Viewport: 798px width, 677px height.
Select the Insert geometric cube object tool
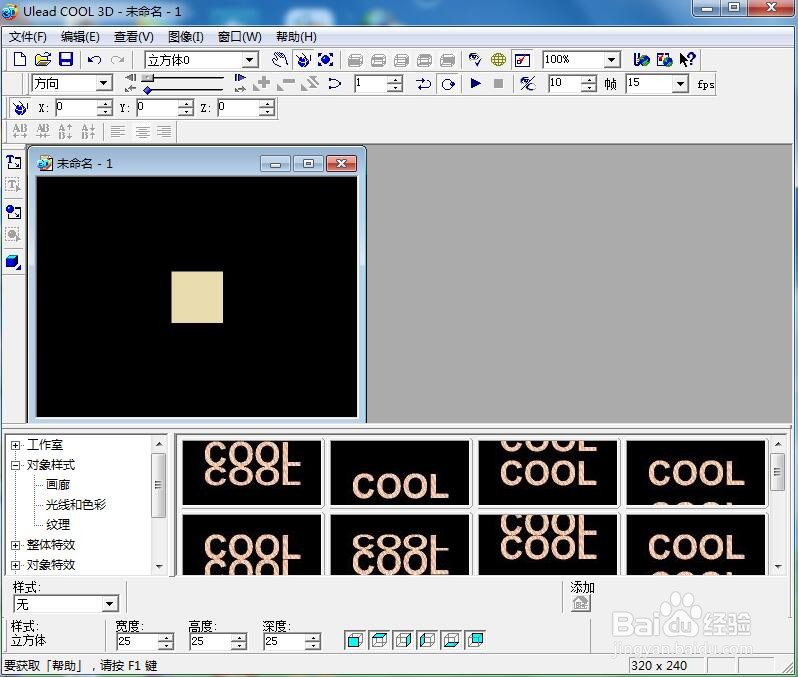14,262
